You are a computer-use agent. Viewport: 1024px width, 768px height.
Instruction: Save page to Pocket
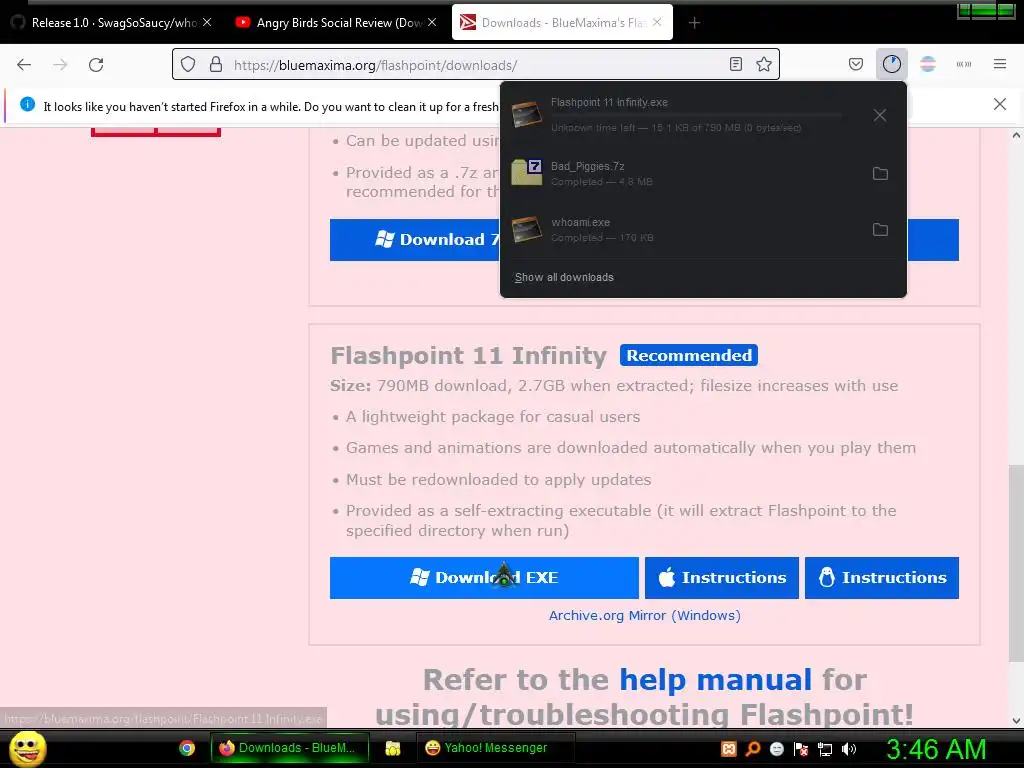coord(856,64)
